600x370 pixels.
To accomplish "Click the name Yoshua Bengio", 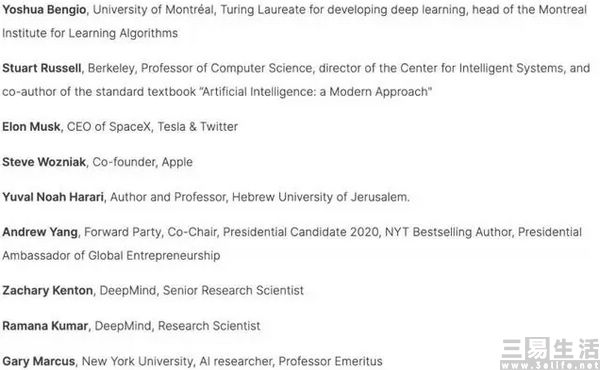I will tap(44, 10).
